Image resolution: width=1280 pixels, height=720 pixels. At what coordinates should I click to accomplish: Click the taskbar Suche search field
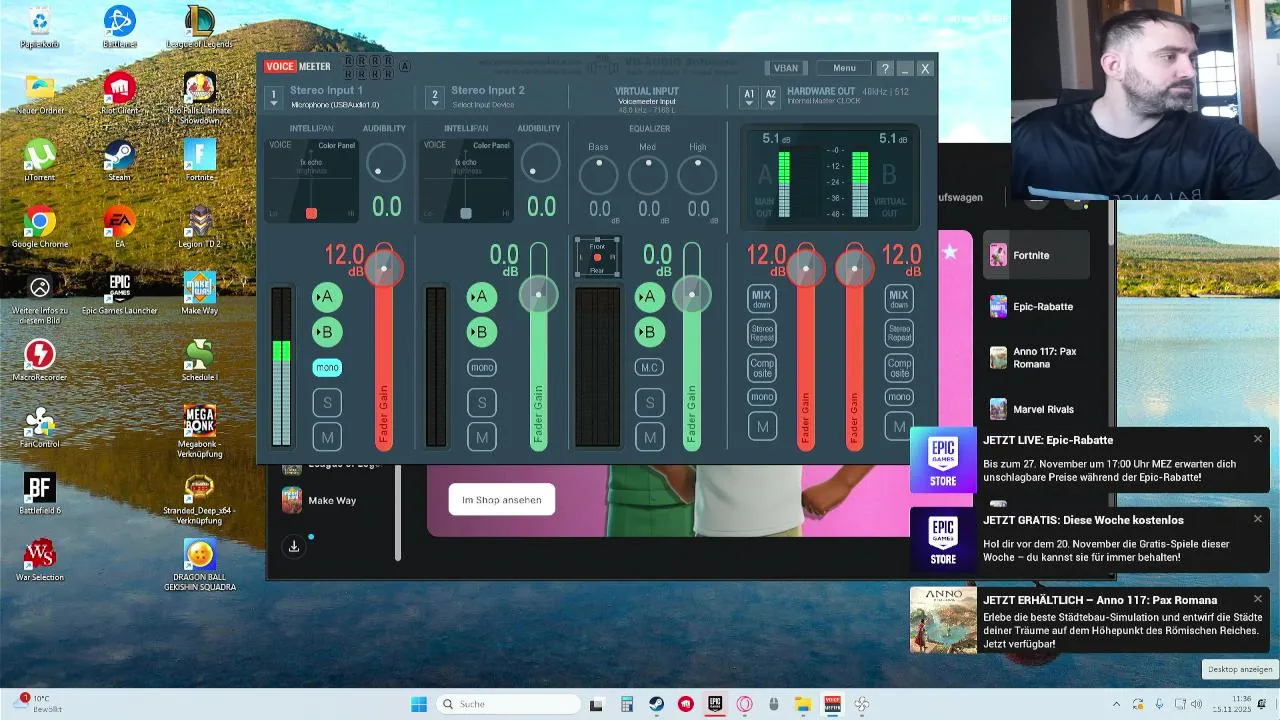[509, 704]
